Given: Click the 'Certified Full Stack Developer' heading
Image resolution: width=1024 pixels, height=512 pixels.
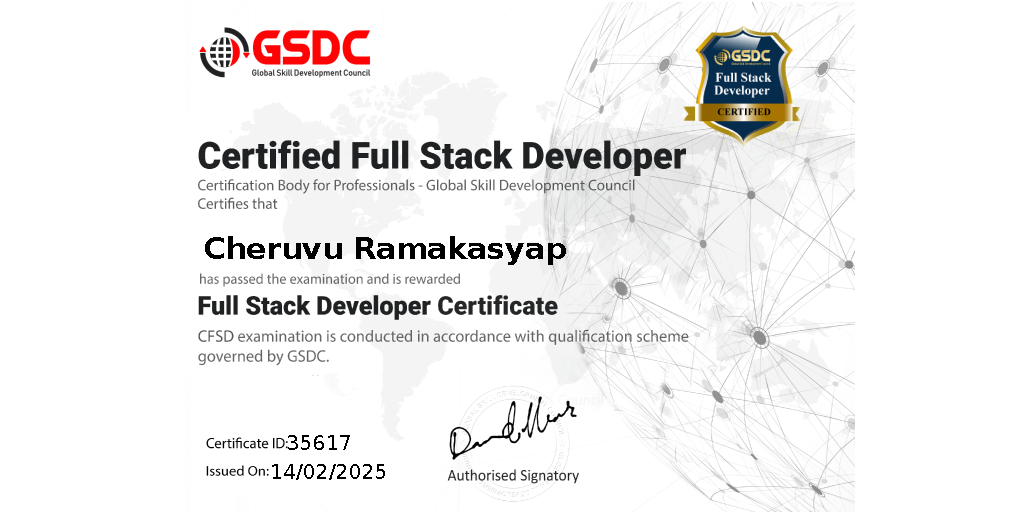Looking at the screenshot, I should pos(441,157).
